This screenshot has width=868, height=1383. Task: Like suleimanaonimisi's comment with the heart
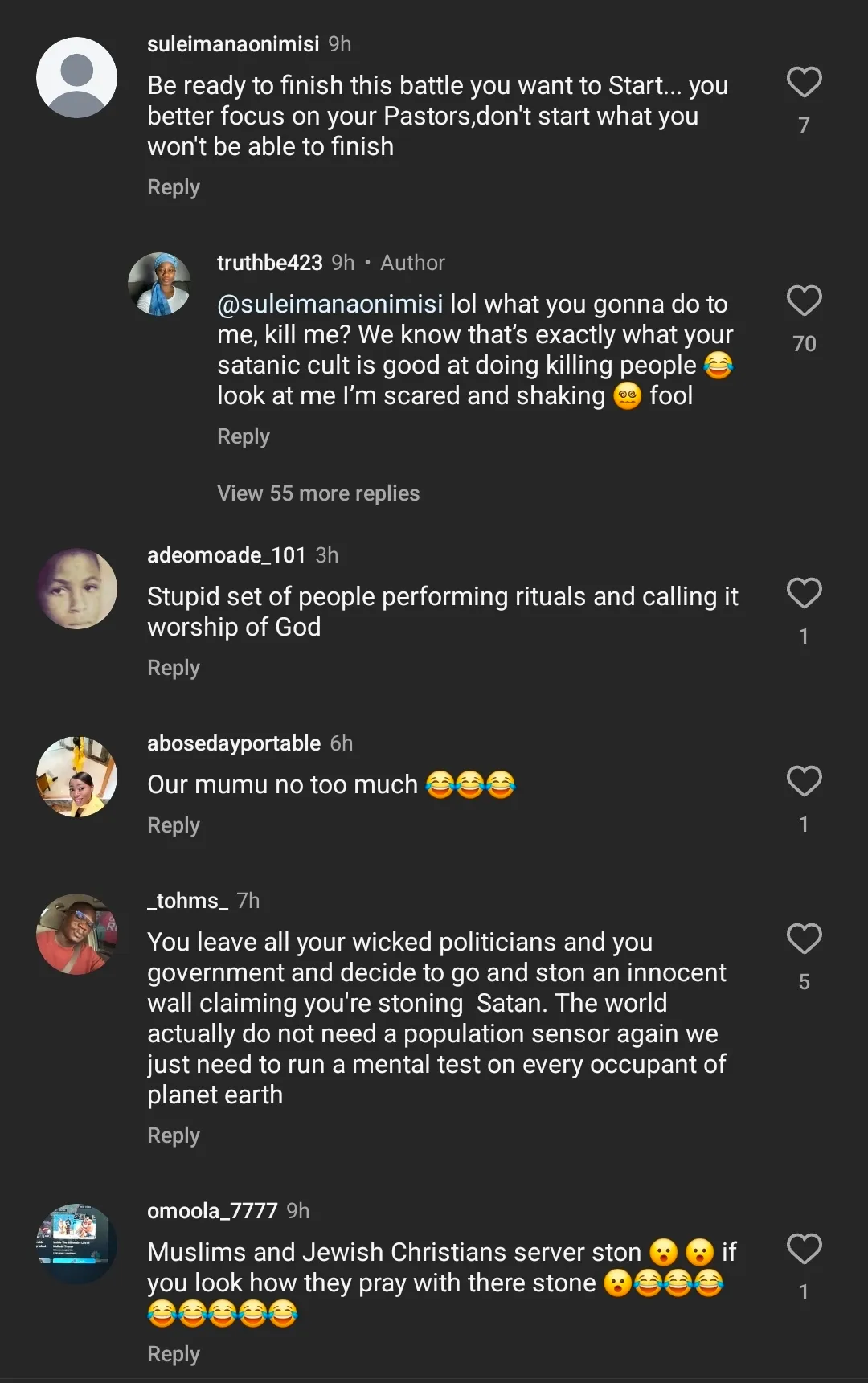pyautogui.click(x=804, y=83)
